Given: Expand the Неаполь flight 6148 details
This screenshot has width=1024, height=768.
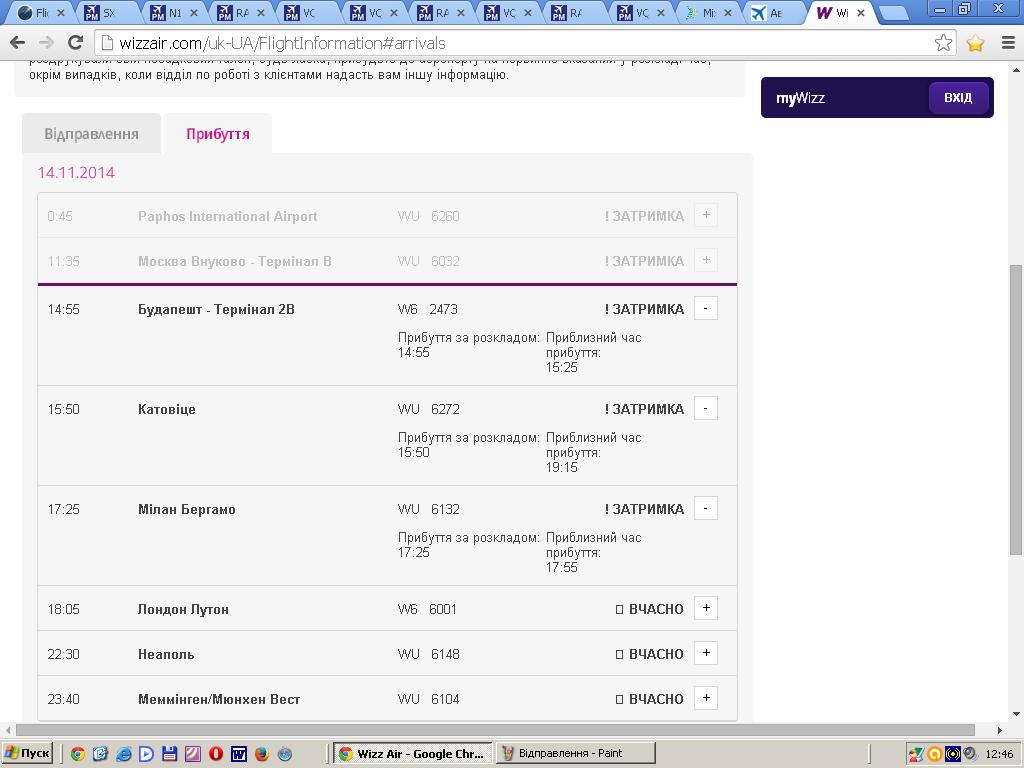Looking at the screenshot, I should (x=705, y=654).
